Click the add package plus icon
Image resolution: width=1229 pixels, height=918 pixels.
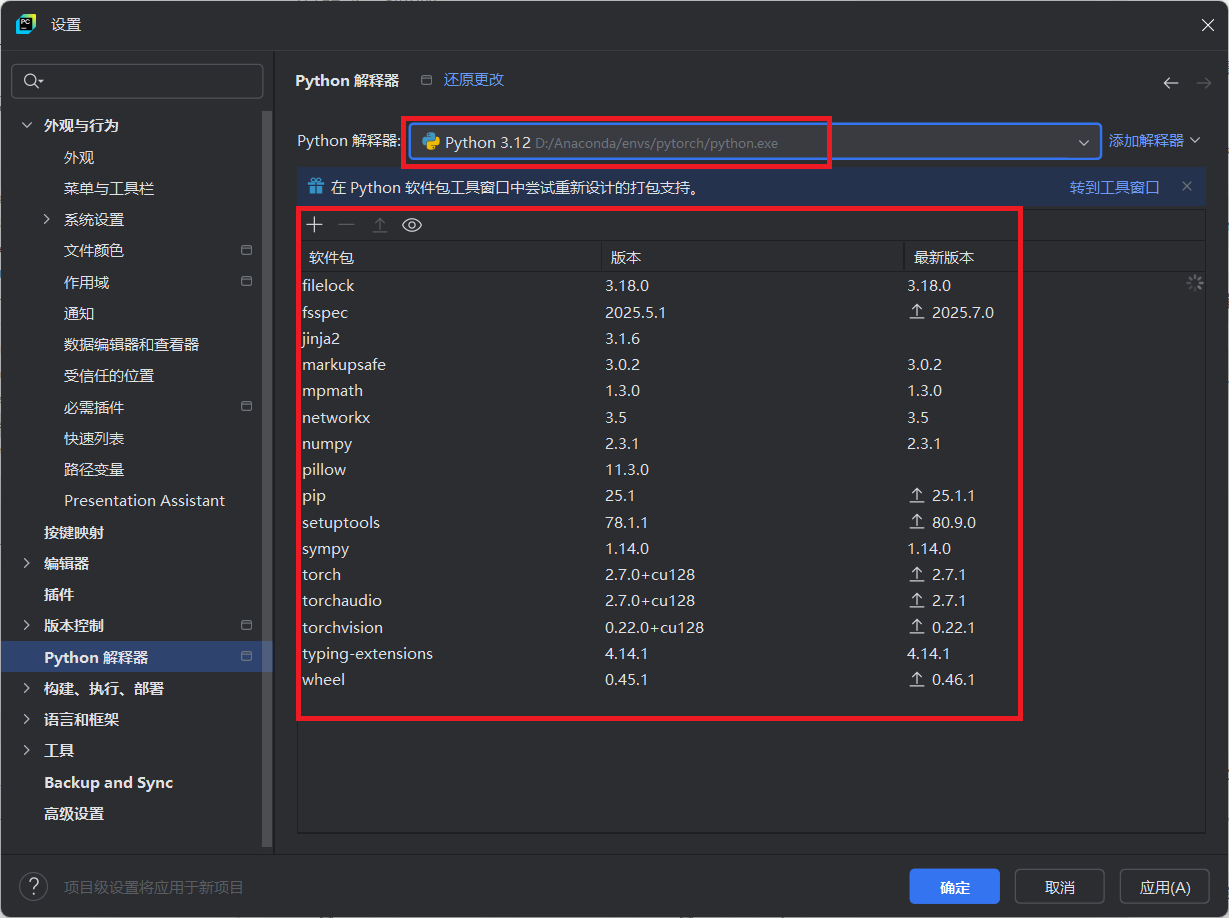click(x=314, y=225)
